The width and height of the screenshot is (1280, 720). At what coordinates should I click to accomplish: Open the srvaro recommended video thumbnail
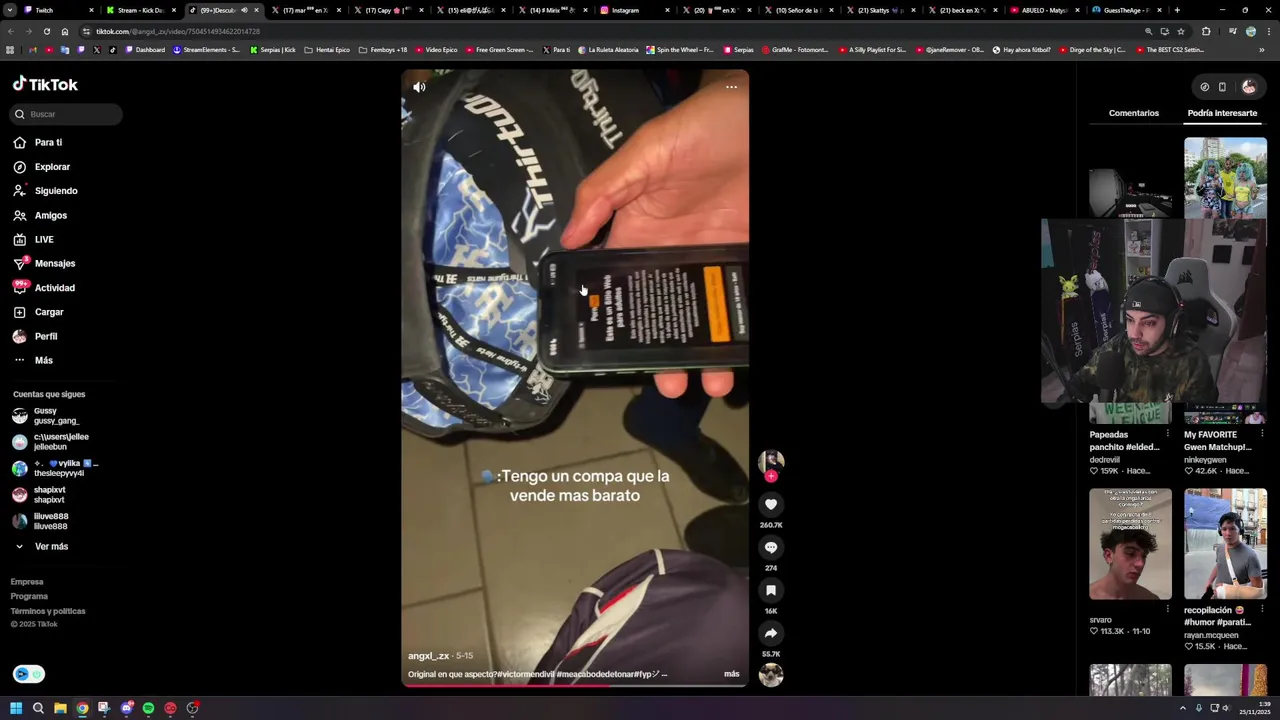(x=1130, y=544)
